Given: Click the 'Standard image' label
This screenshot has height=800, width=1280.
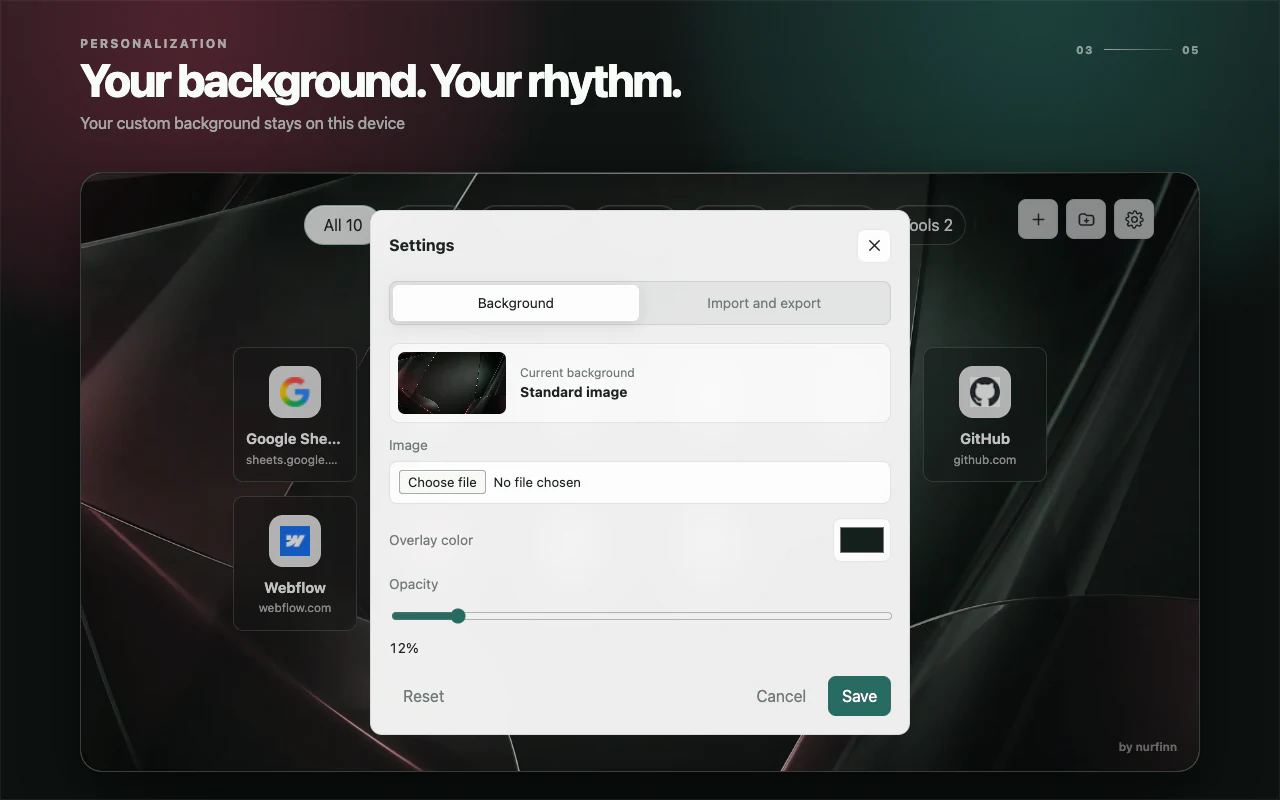Looking at the screenshot, I should click(574, 392).
